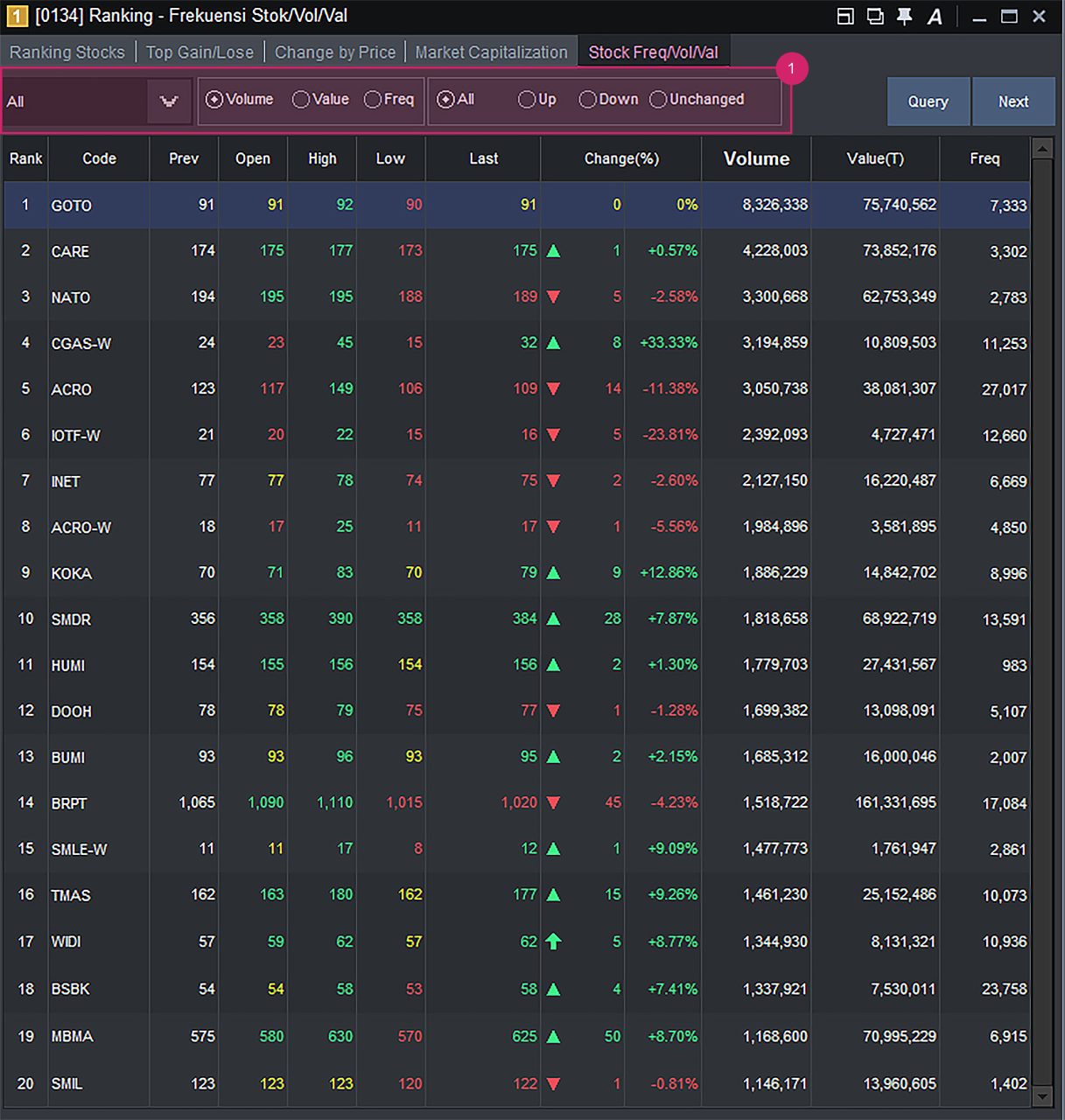This screenshot has width=1065, height=1120.
Task: Click the Next button
Action: point(1013,101)
